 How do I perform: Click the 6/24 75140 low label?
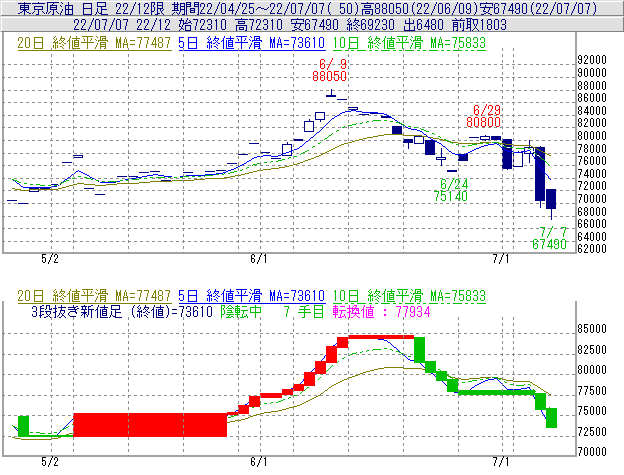click(x=451, y=190)
